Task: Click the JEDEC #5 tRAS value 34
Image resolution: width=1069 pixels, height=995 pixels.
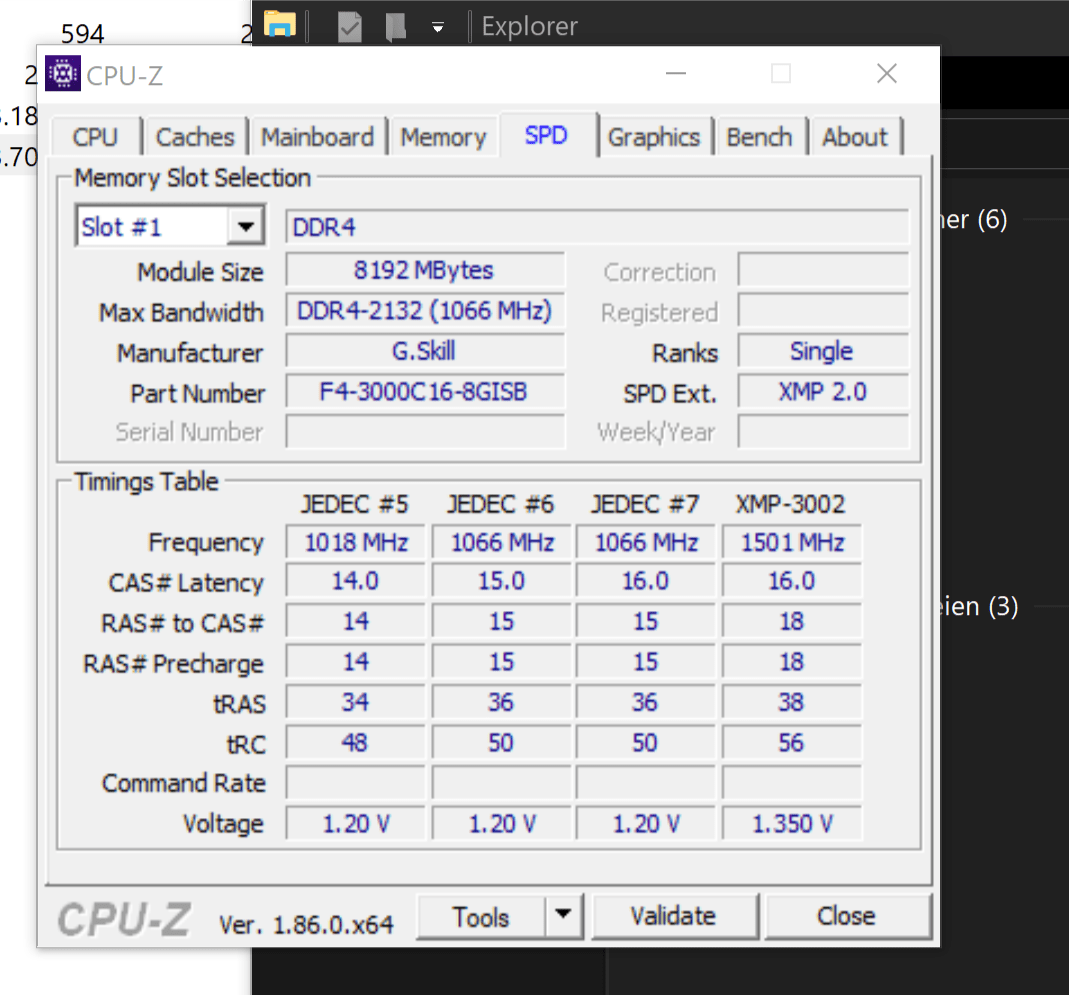Action: (x=355, y=702)
